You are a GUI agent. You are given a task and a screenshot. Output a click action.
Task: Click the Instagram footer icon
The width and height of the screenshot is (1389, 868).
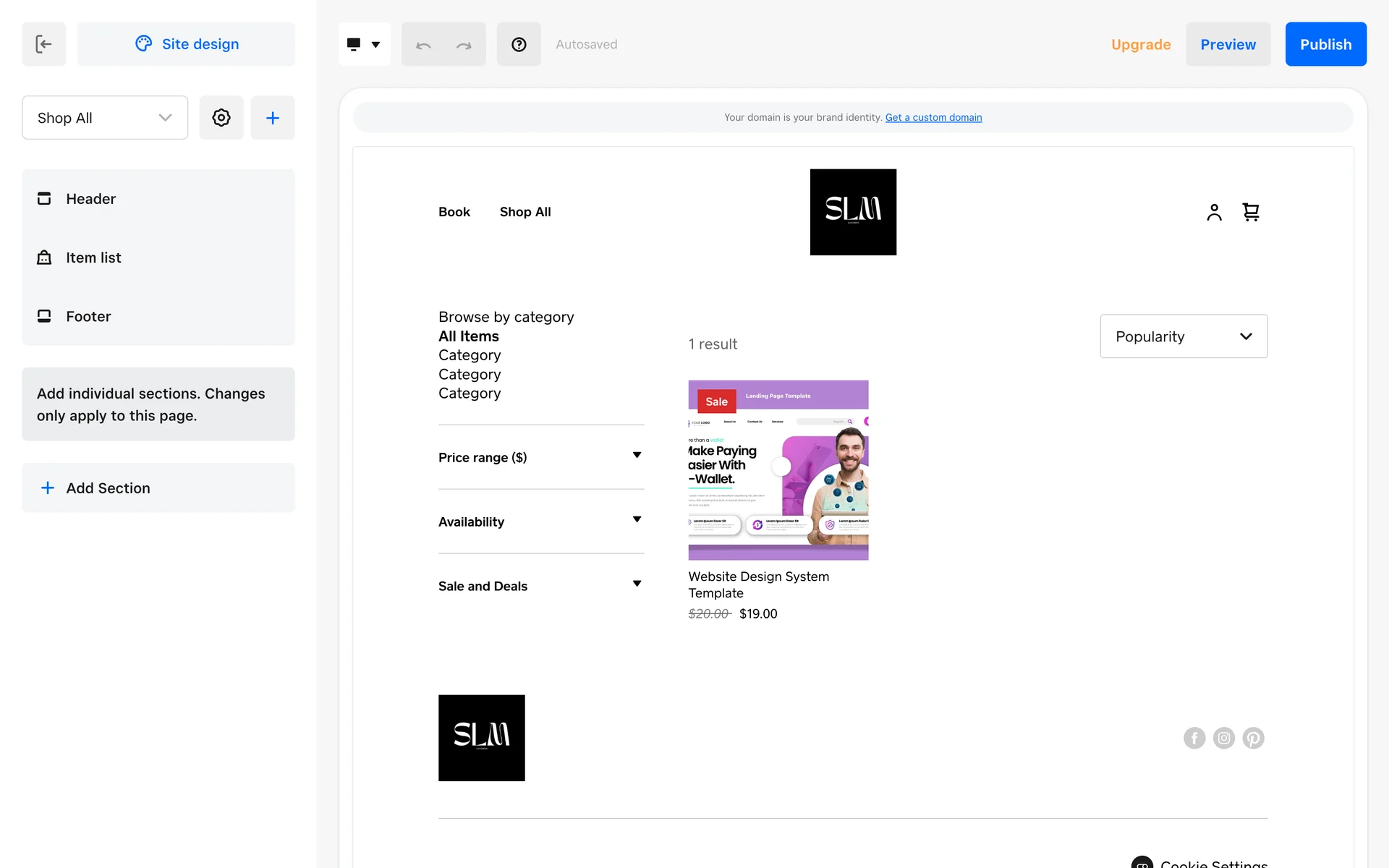[x=1223, y=738]
